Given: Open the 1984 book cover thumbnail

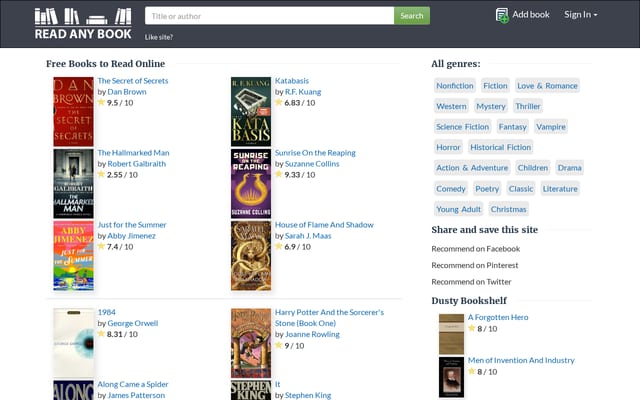Looking at the screenshot, I should [73, 343].
